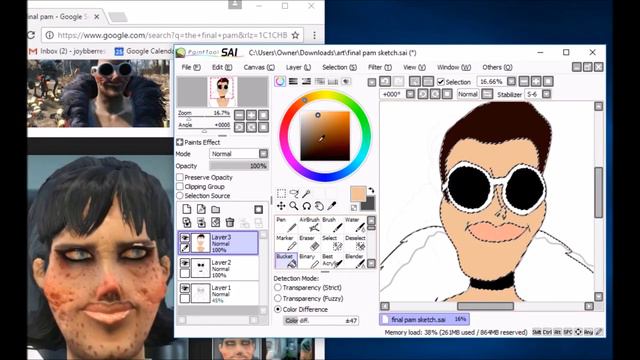Hide Layer1 with its eye icon
The image size is (640, 360).
[x=185, y=289]
